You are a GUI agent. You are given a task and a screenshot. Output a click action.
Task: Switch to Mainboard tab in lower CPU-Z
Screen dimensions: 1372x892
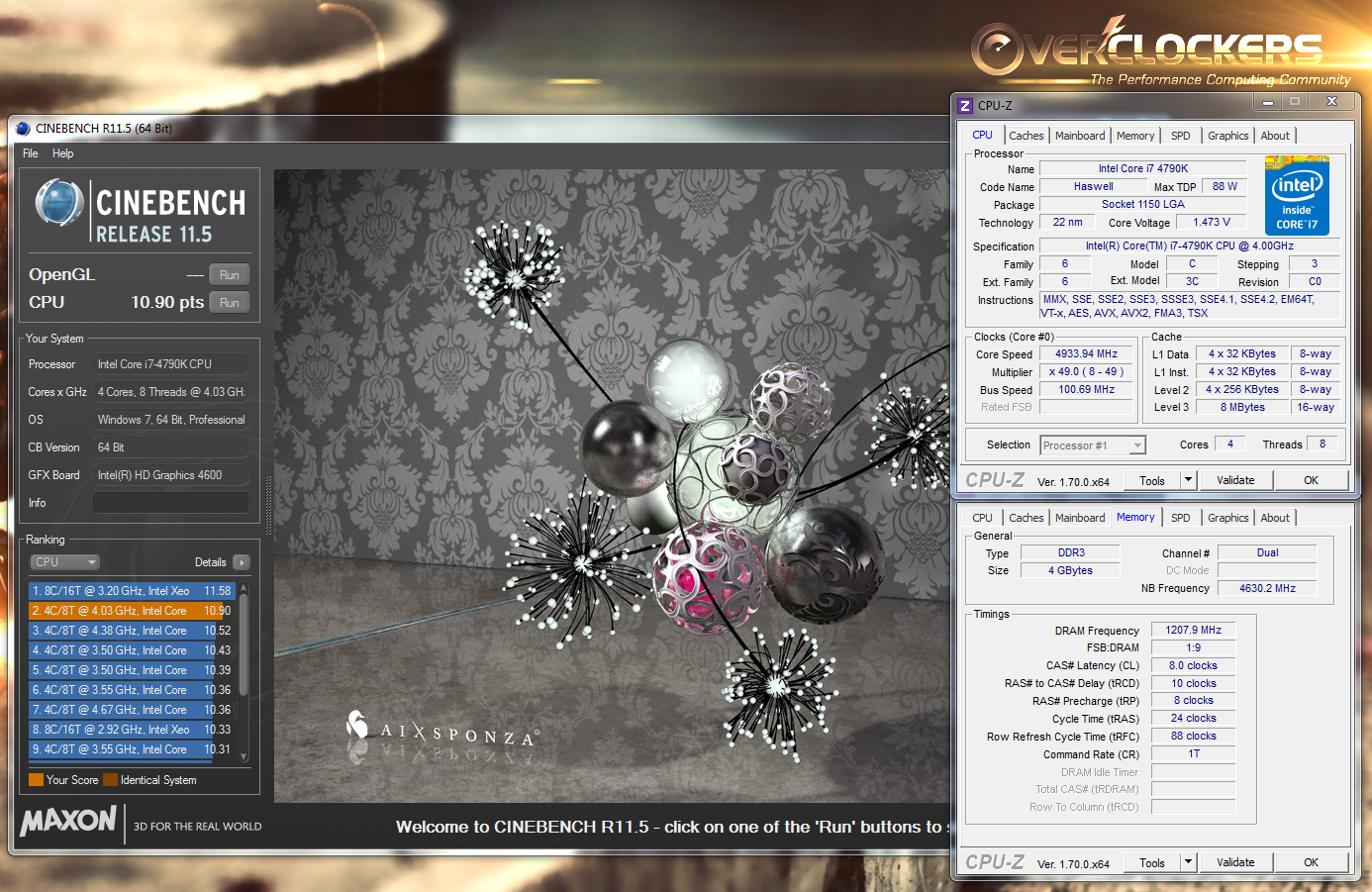[1080, 518]
